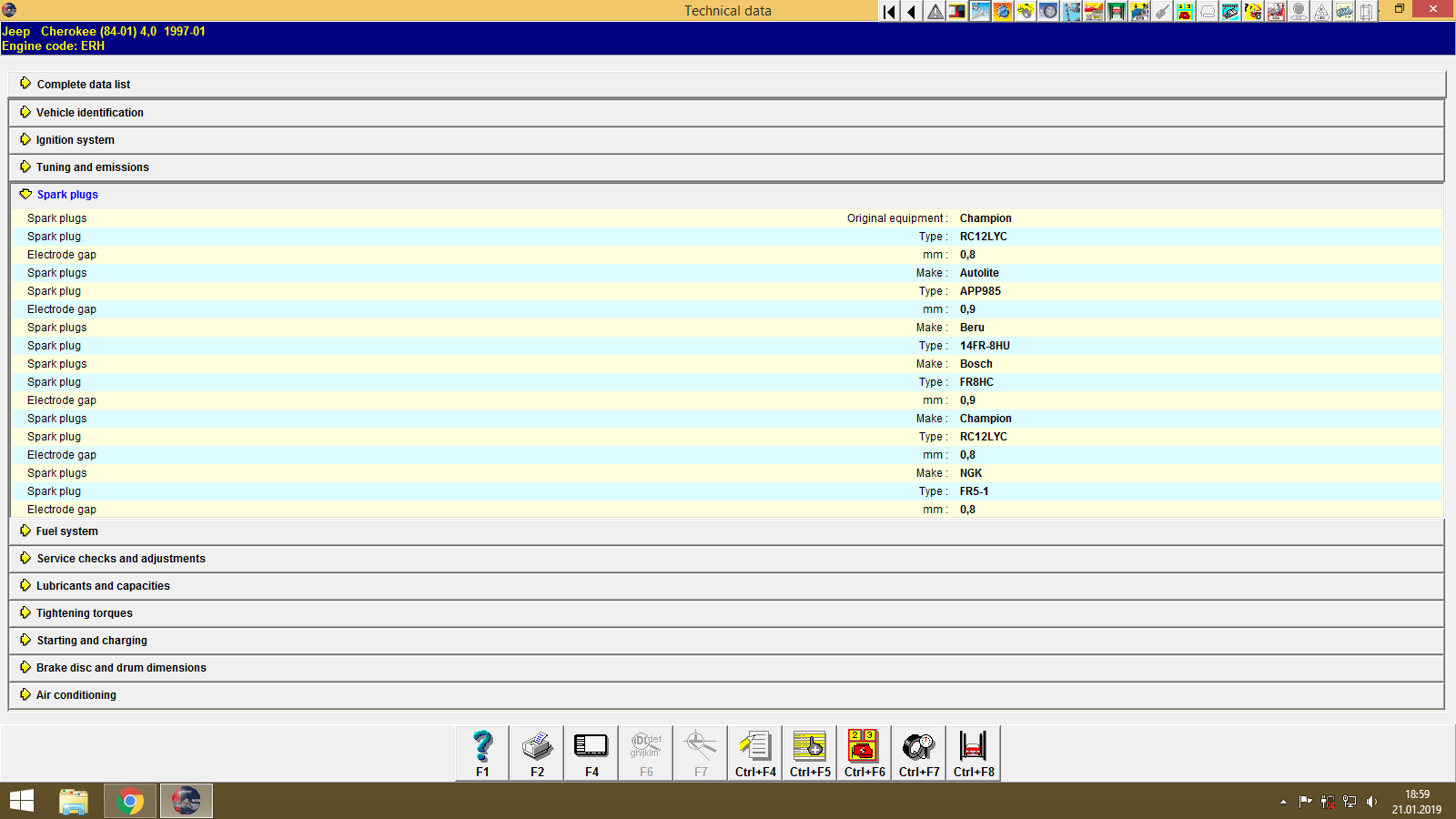The height and width of the screenshot is (819, 1456).
Task: Open engine code selection with Ctrl+F6 icon
Action: (864, 753)
